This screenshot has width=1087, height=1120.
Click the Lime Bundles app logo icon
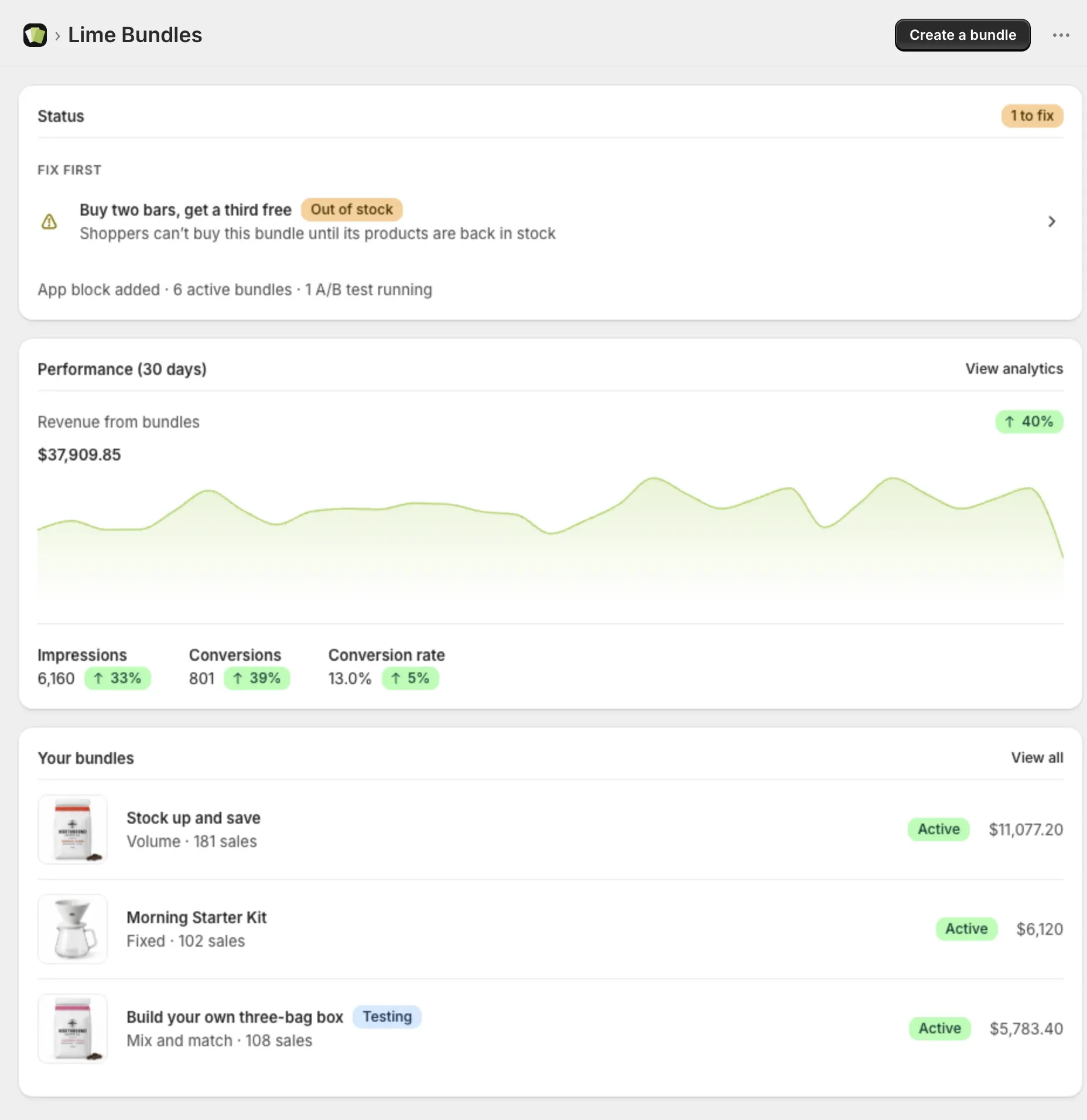coord(35,35)
